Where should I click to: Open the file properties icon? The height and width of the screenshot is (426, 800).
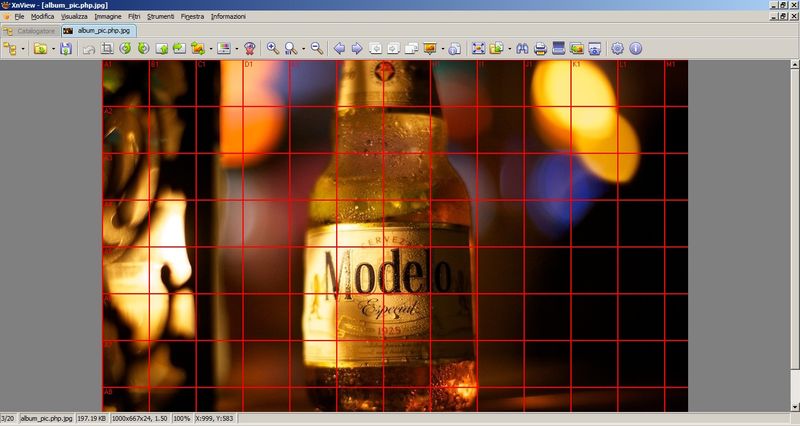(455, 48)
